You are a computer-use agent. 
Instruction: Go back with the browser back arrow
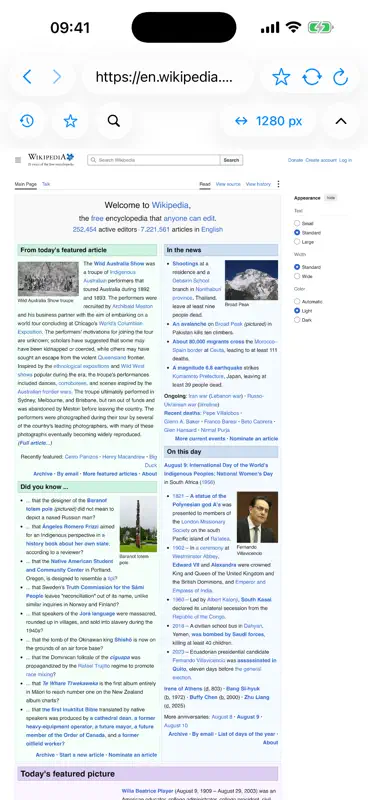(27, 77)
